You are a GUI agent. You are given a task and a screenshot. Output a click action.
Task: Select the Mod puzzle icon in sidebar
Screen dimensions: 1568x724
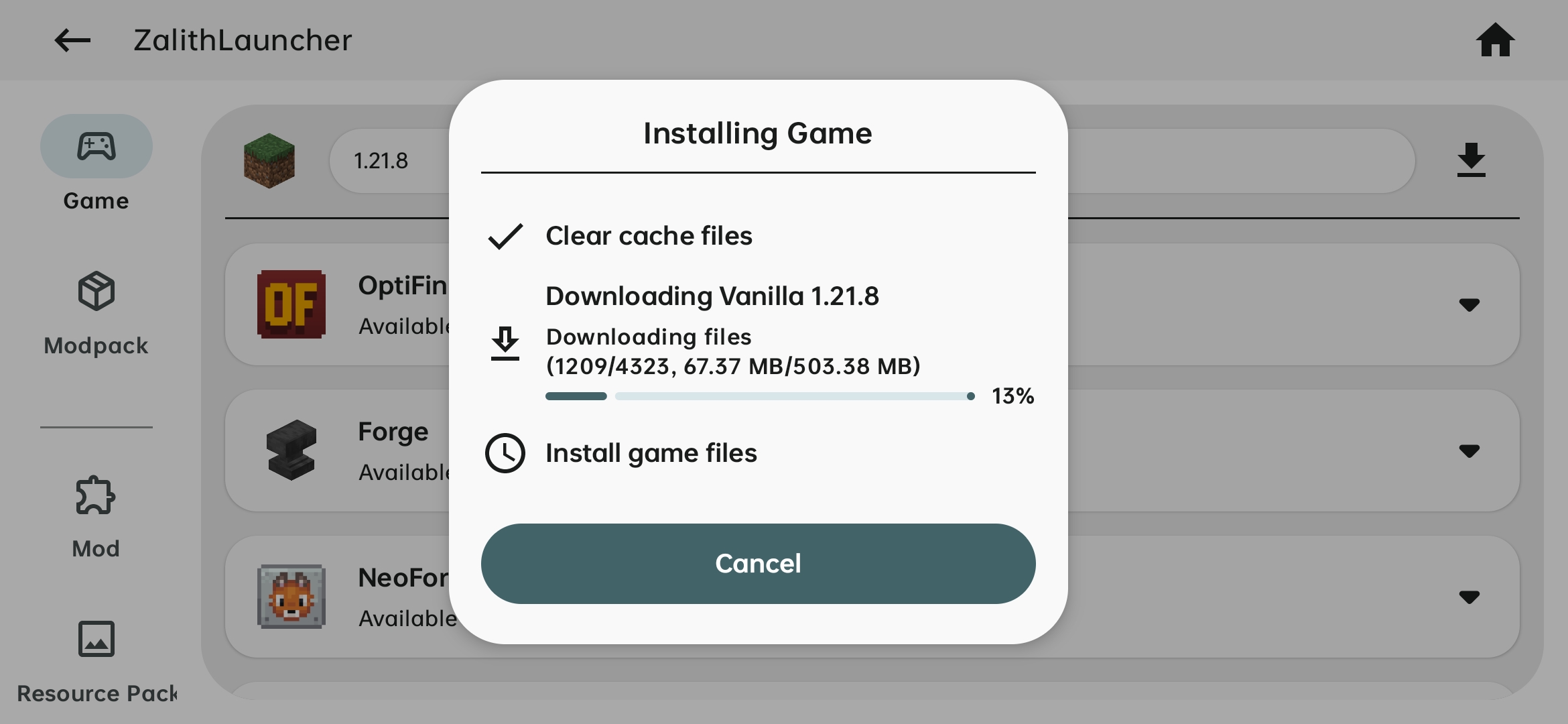tap(96, 494)
